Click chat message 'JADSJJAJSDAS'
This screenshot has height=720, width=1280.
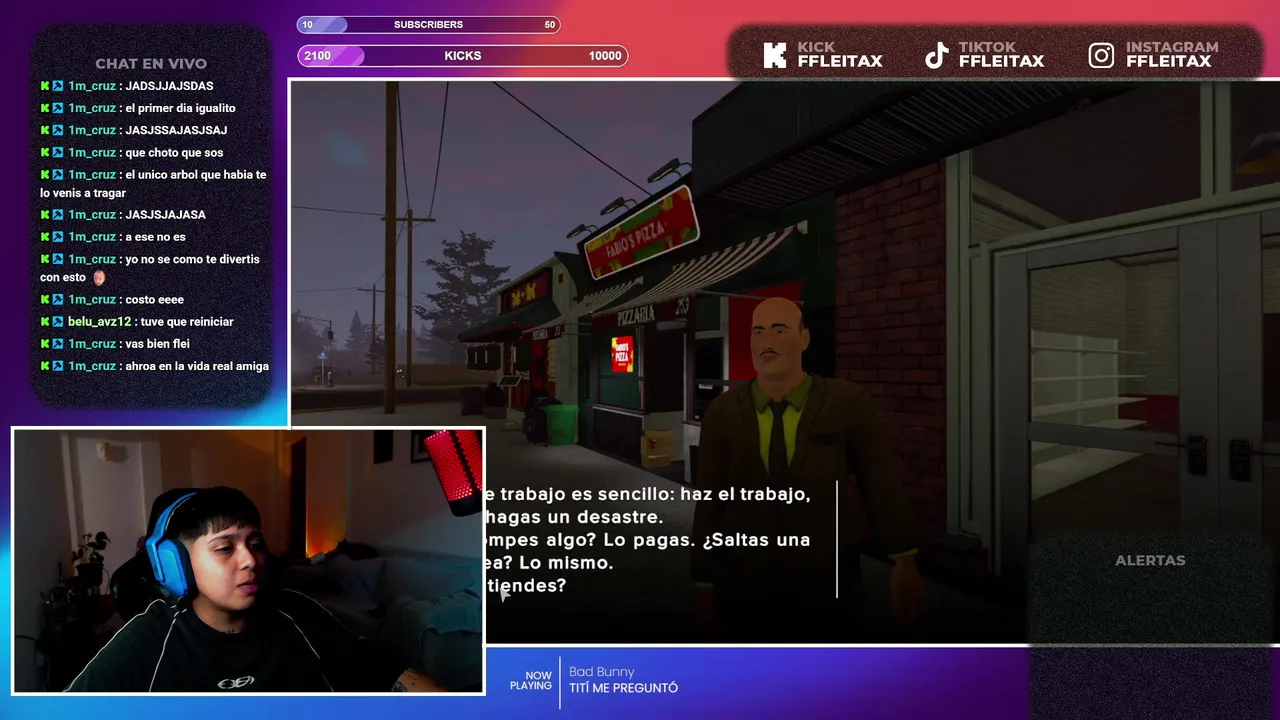click(x=169, y=86)
